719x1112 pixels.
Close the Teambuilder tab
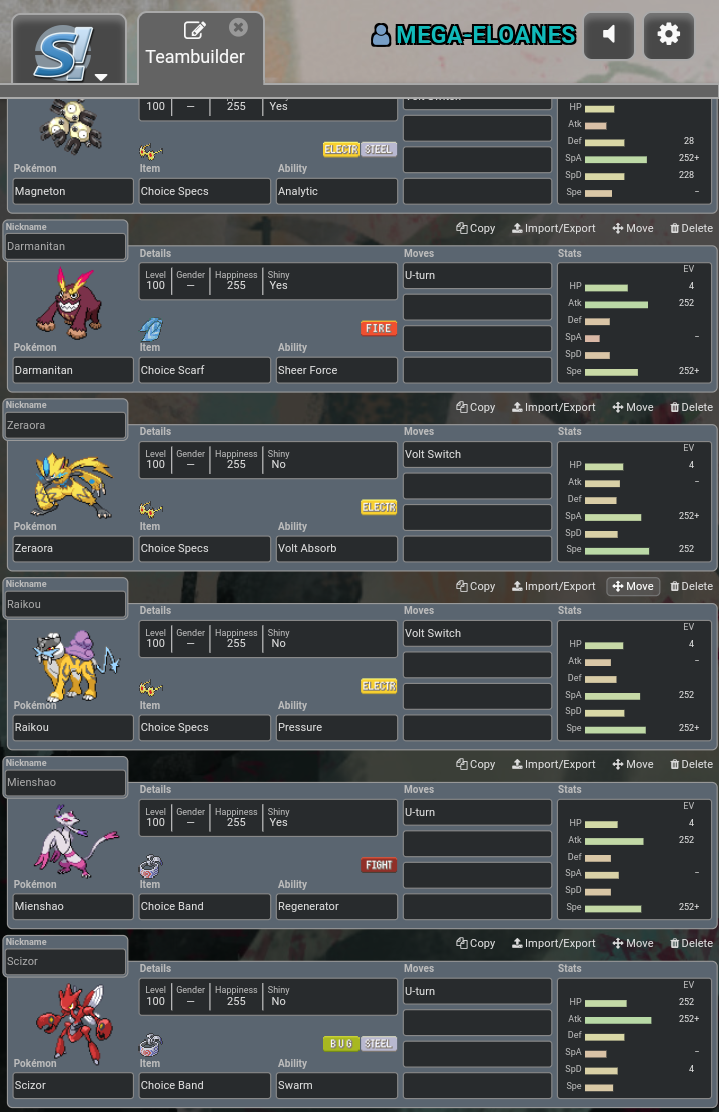238,28
